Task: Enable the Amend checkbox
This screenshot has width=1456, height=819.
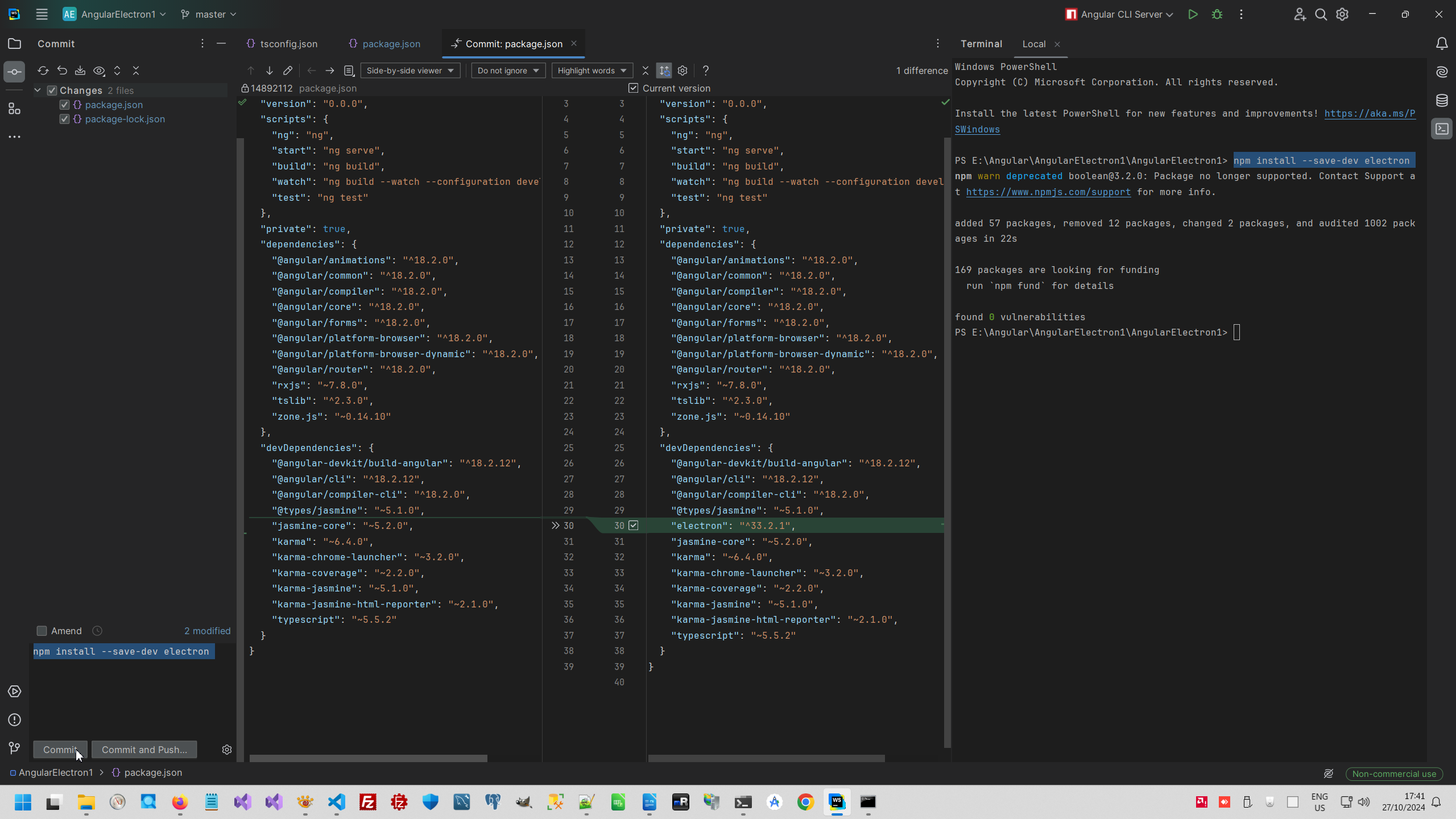Action: click(42, 631)
